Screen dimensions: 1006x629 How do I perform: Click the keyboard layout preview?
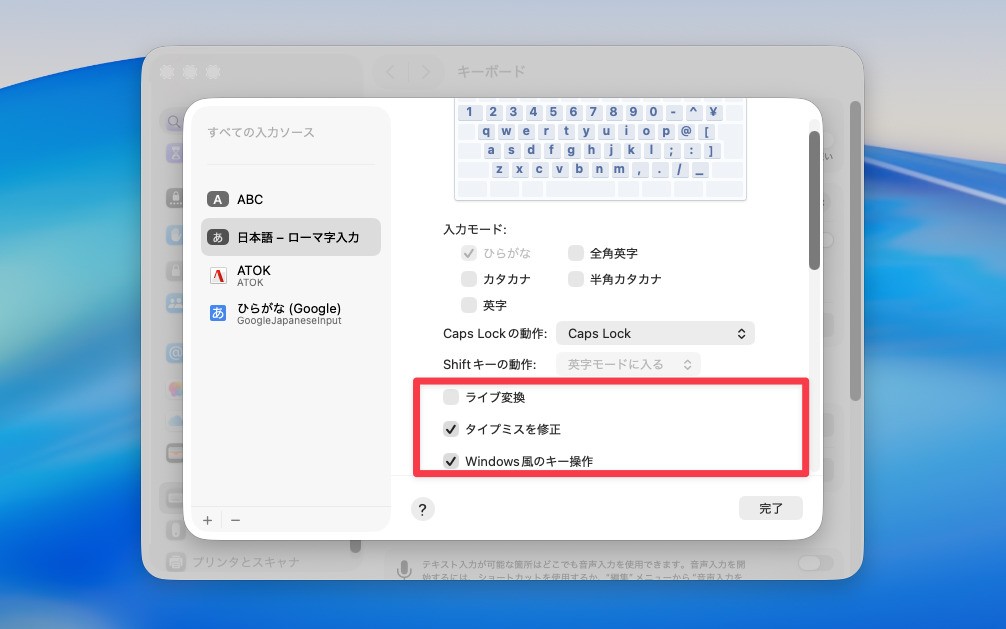click(x=600, y=150)
